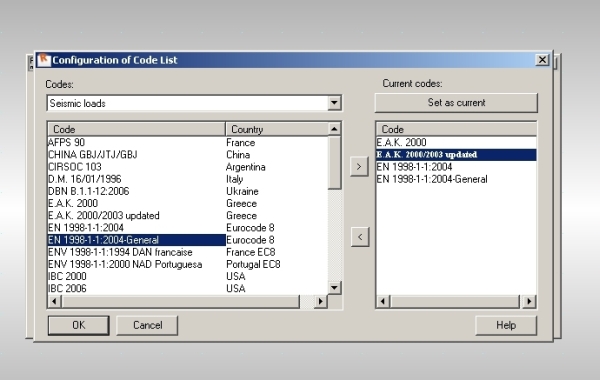Cancel the Configuration of Code List dialog
Screen dimensions: 600x380
pyautogui.click(x=147, y=325)
